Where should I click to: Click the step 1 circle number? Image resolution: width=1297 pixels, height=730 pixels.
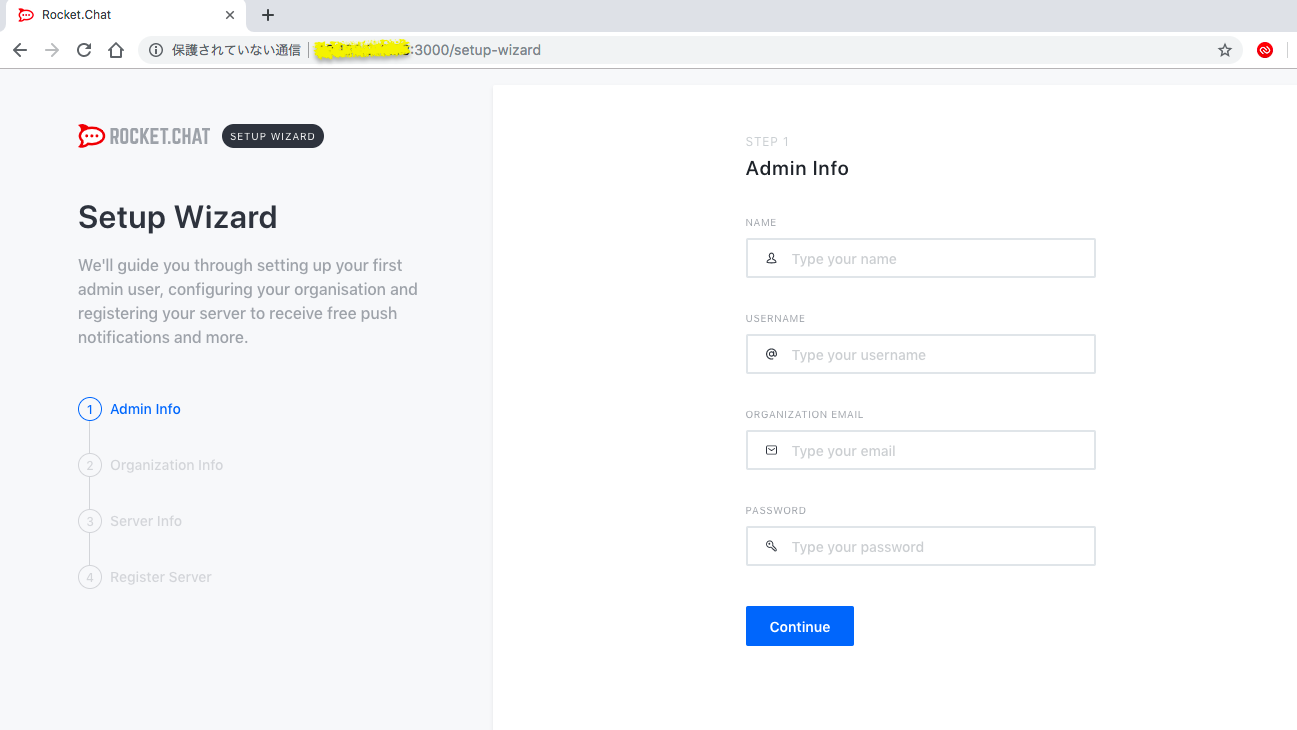(90, 409)
